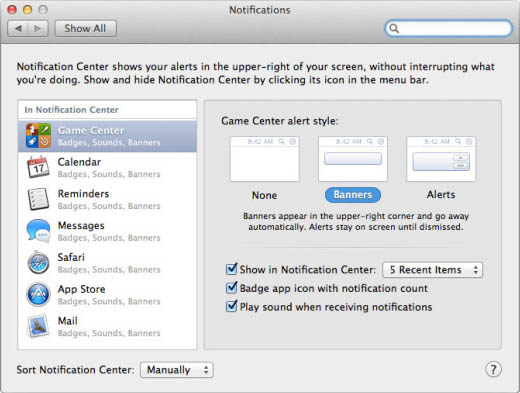Click the In Notification Center list header
Viewport: 520px width, 393px height.
pos(71,110)
